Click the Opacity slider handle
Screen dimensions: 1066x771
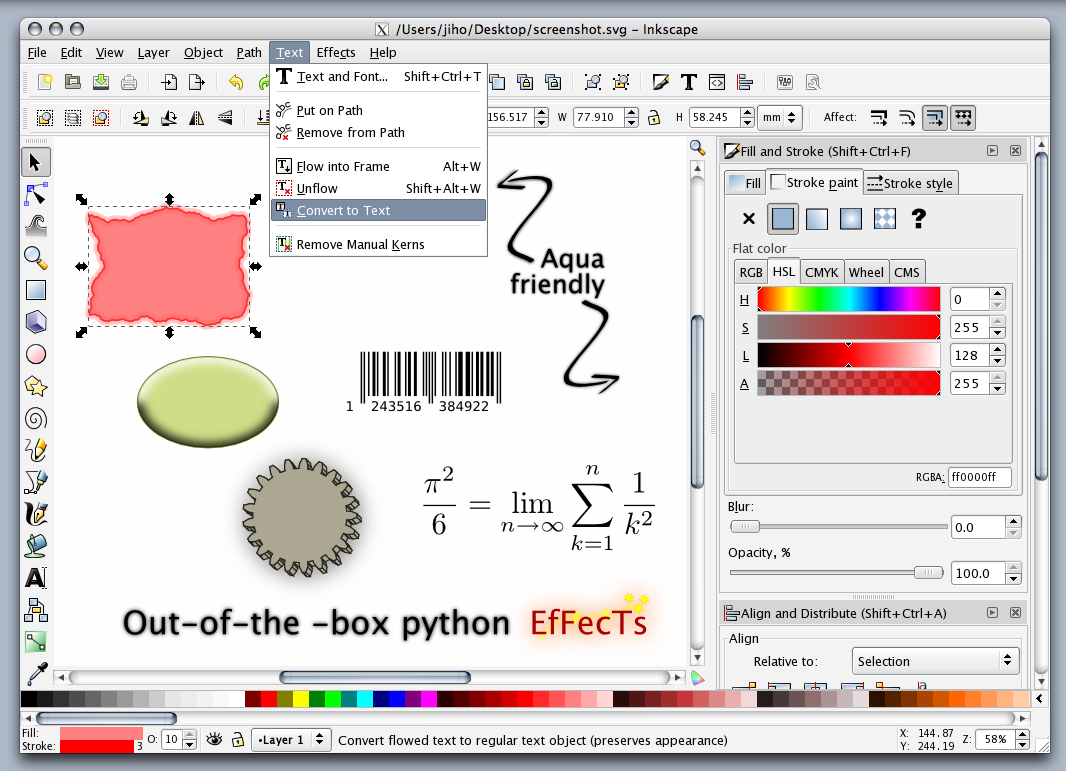[929, 572]
